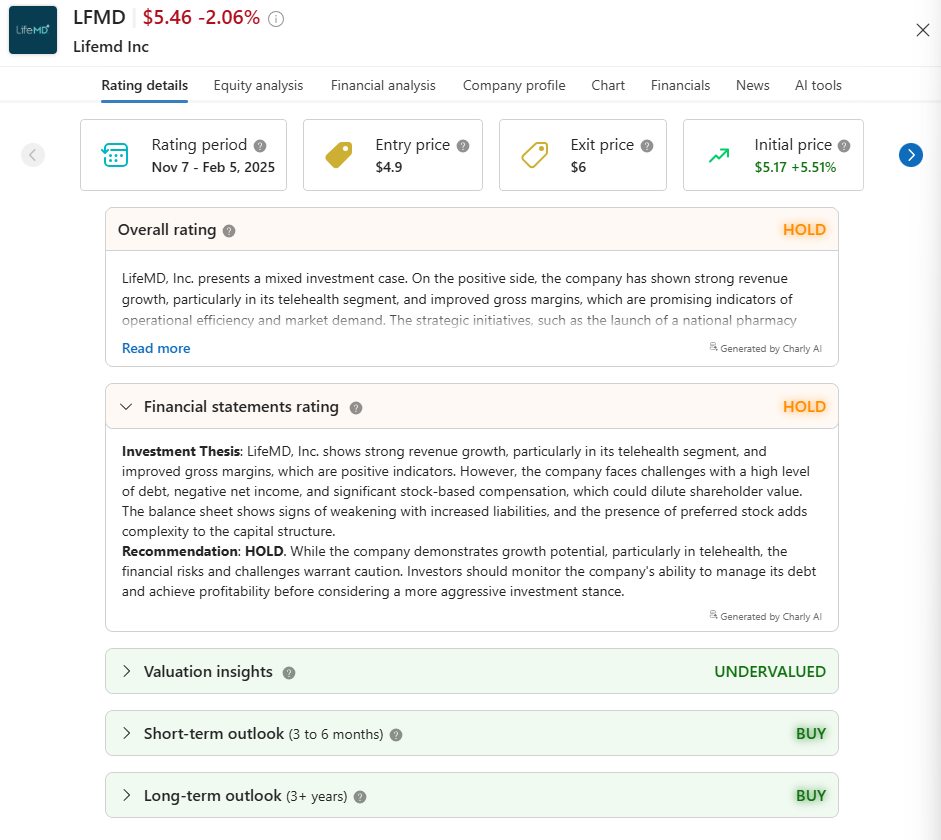Image resolution: width=941 pixels, height=840 pixels.
Task: Click the HOLD label of Financial statements rating
Action: 804,407
